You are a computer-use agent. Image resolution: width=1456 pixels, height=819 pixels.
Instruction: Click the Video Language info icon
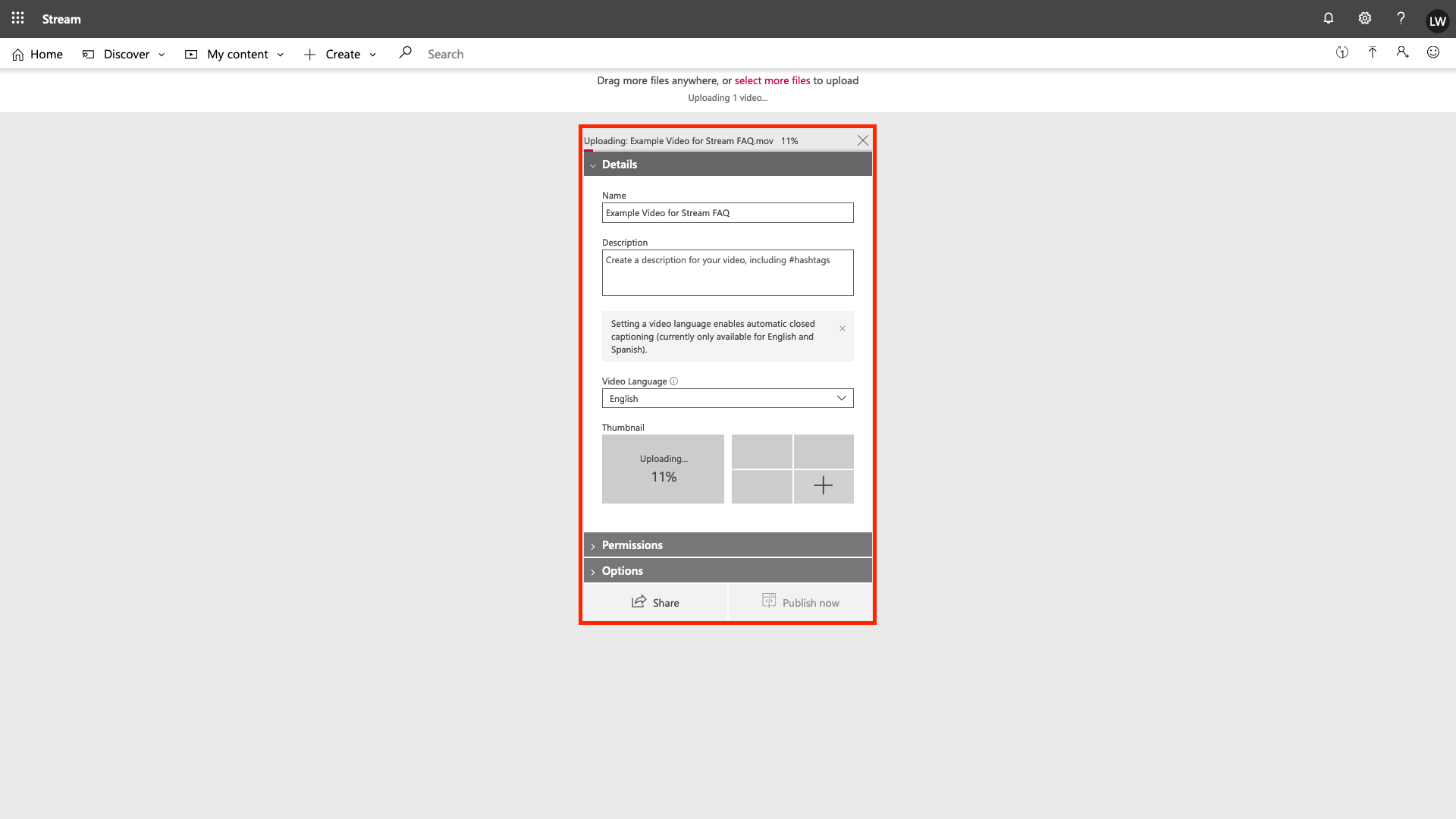674,381
